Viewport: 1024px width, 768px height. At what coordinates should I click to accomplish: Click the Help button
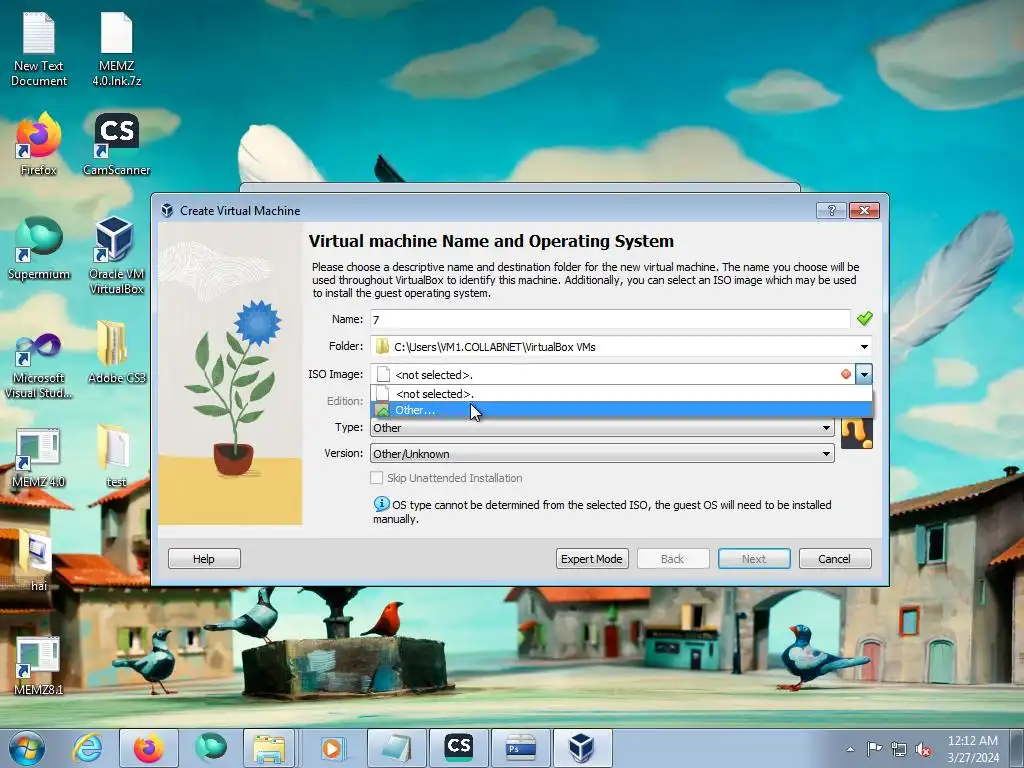[204, 559]
